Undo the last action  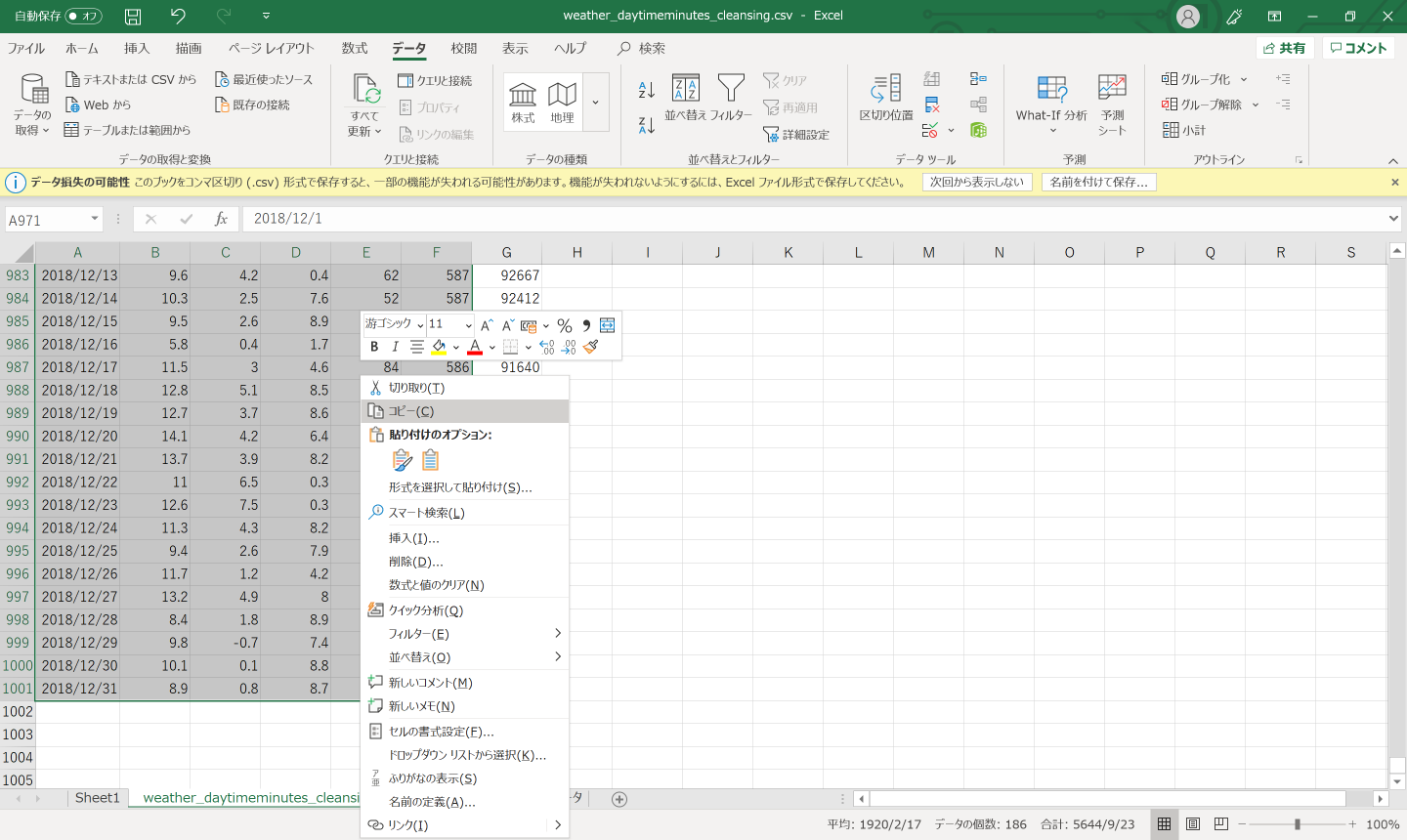(178, 16)
